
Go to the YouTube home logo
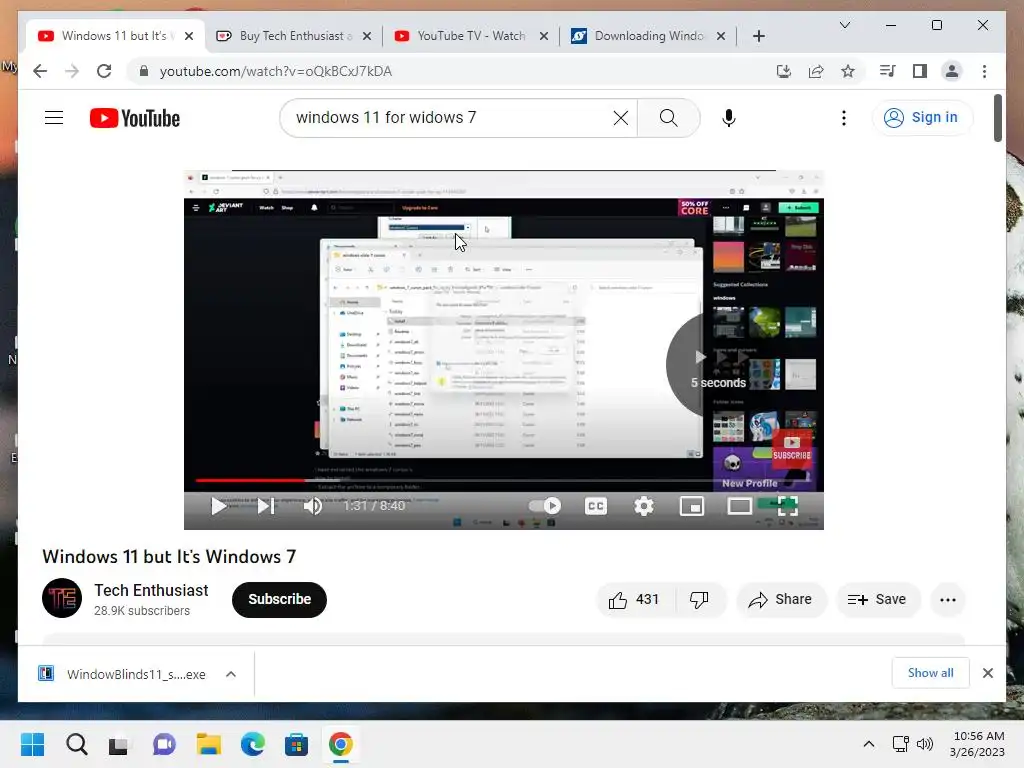pyautogui.click(x=135, y=118)
